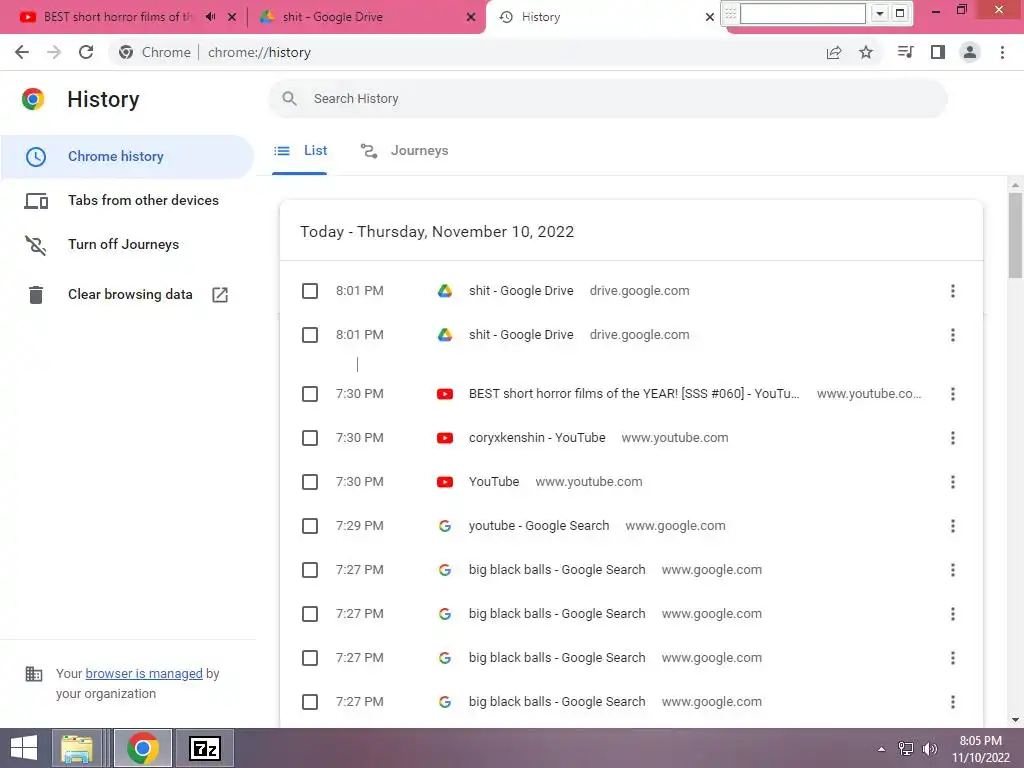
Task: Bookmark this tab with the star icon
Action: point(866,52)
